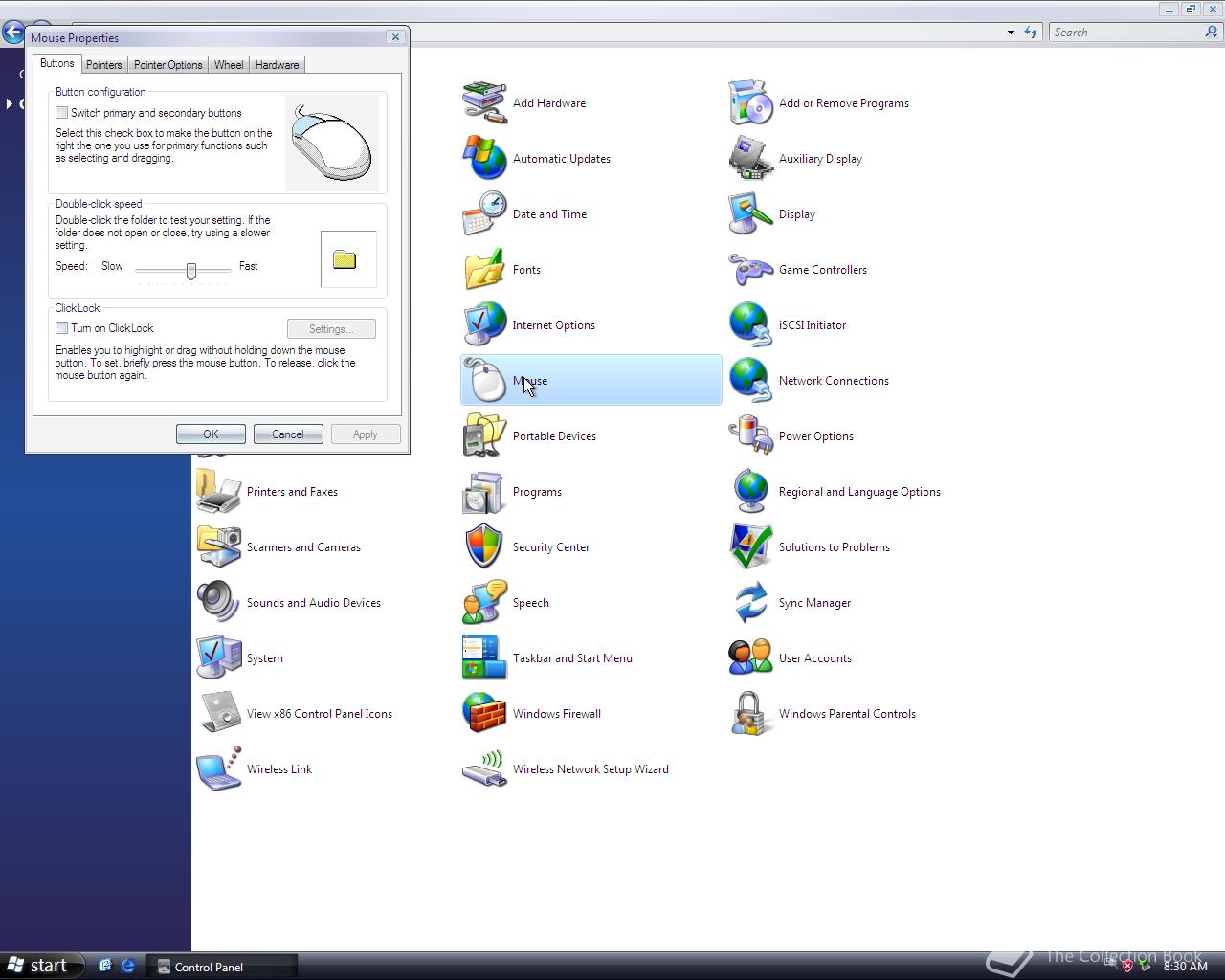Close the Mouse Properties dialog

pos(395,37)
